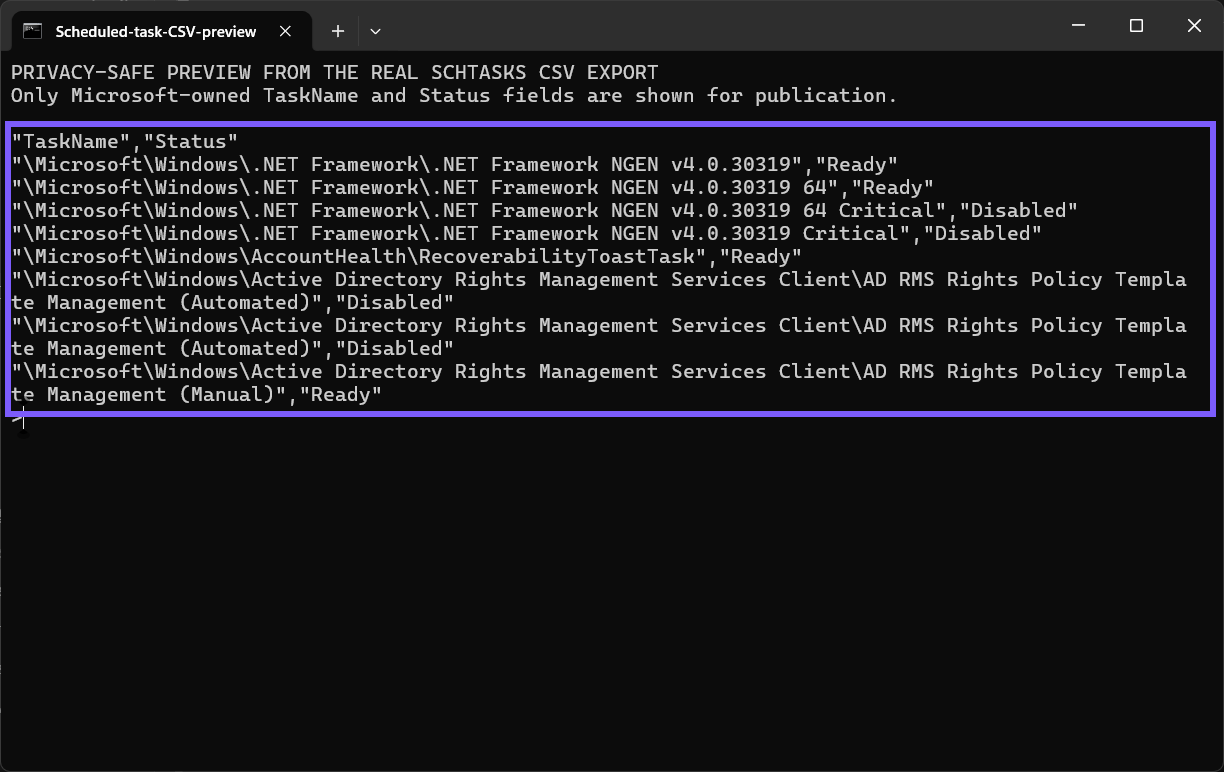Click 'te Management (Manual)","Ready"' line
The width and height of the screenshot is (1224, 772).
coord(197,395)
